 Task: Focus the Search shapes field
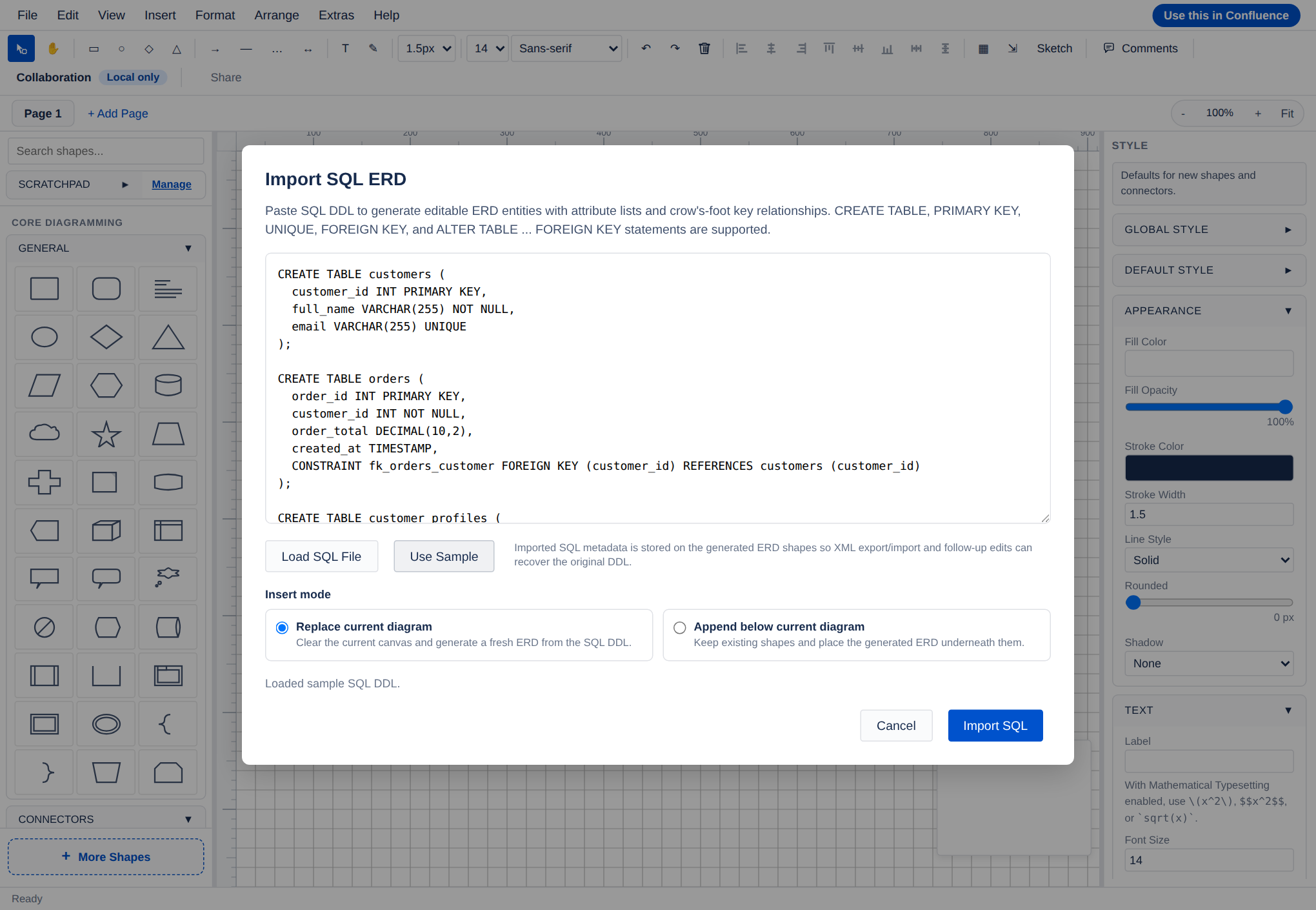coord(106,151)
